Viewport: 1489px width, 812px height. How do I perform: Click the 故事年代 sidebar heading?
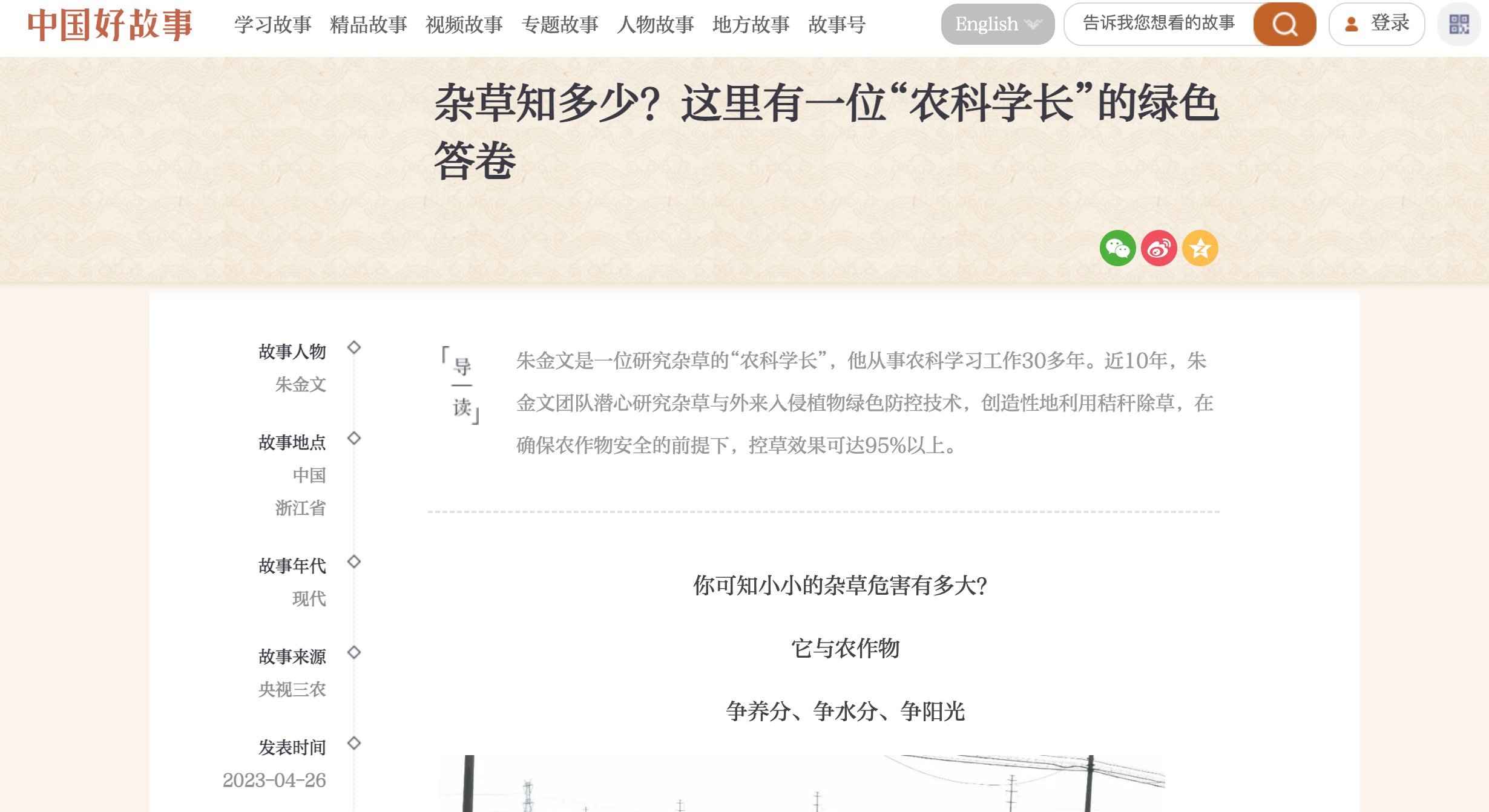pyautogui.click(x=292, y=566)
